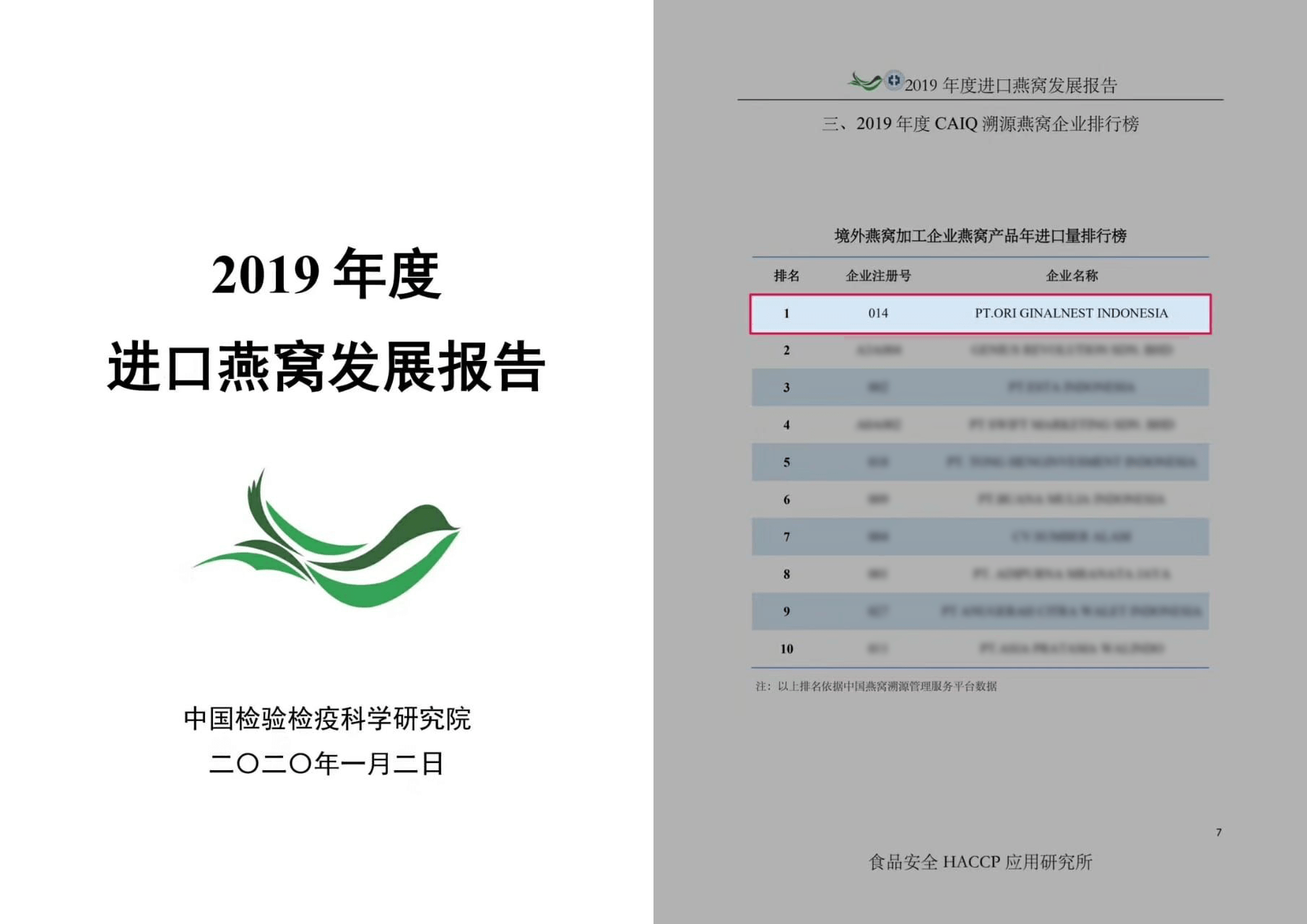
Task: Click rank "1" in the highlighted row
Action: [786, 313]
